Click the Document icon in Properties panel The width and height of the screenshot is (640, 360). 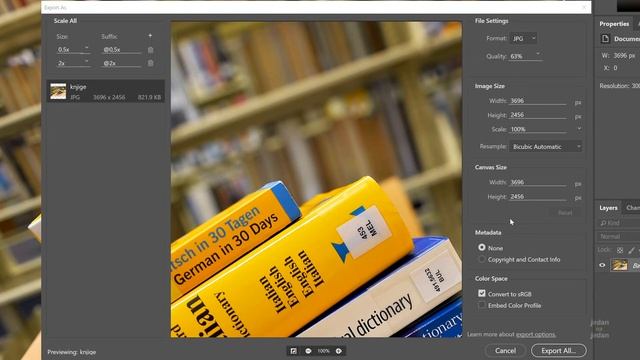click(x=605, y=39)
